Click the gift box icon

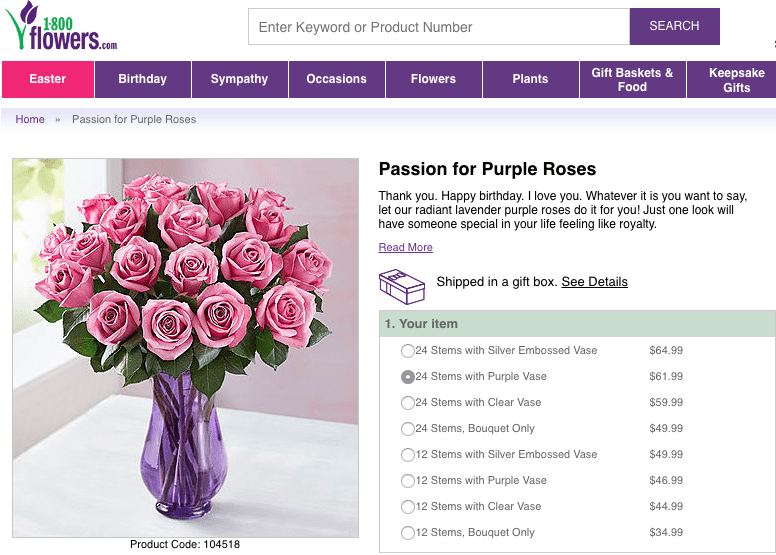402,286
